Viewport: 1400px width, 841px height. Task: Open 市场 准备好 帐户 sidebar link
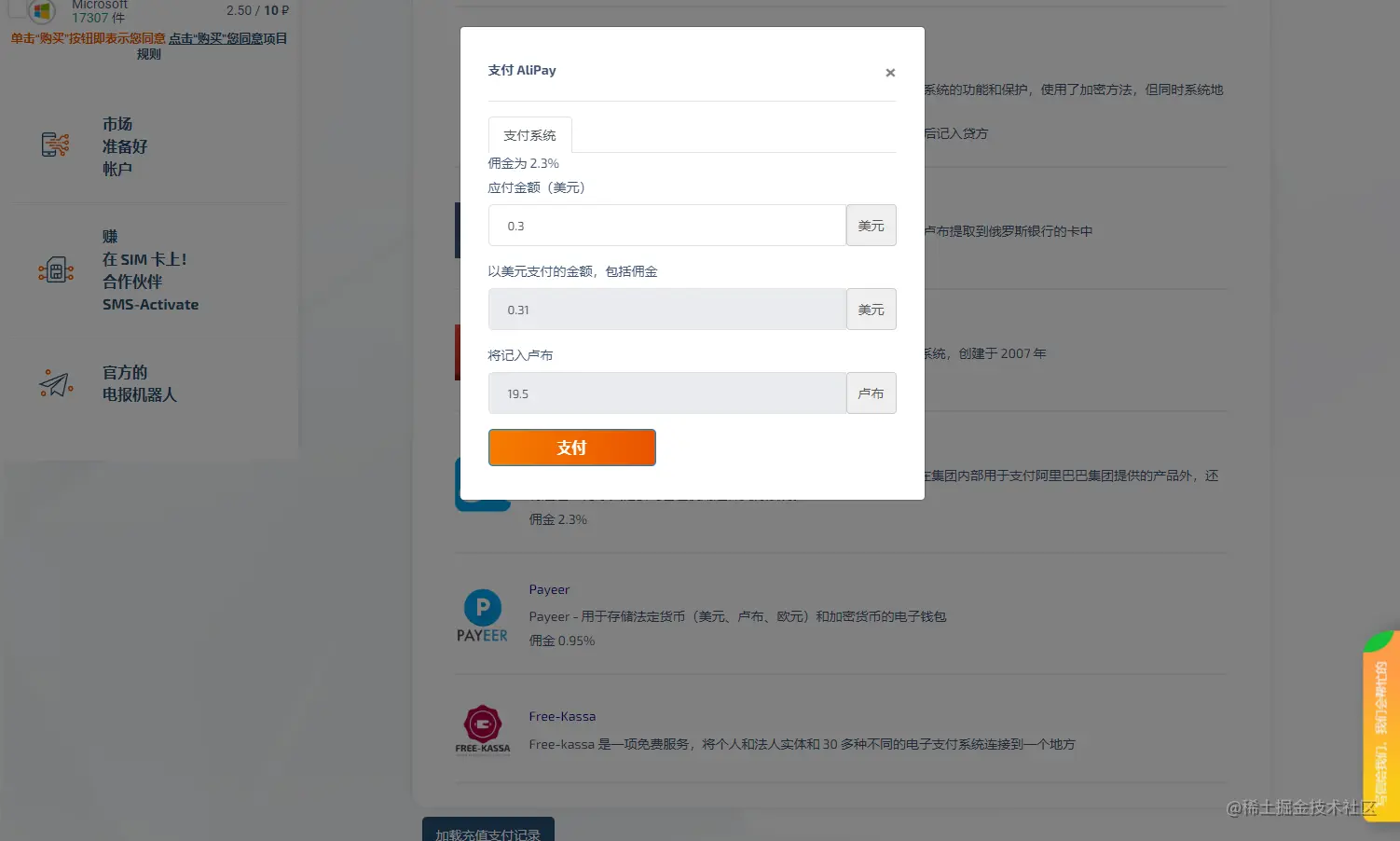pos(125,146)
